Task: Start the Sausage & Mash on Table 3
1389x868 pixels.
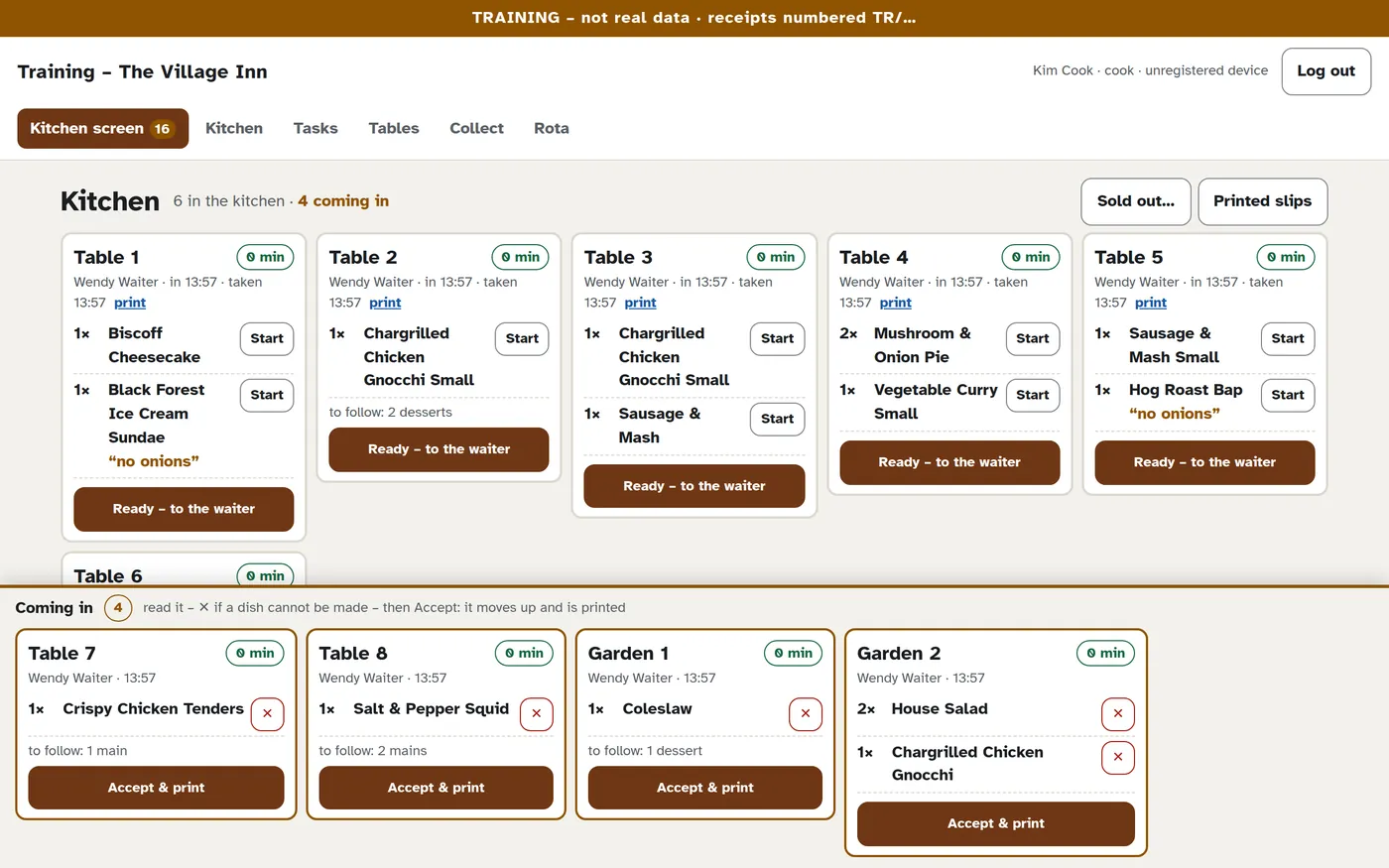Action: point(777,420)
